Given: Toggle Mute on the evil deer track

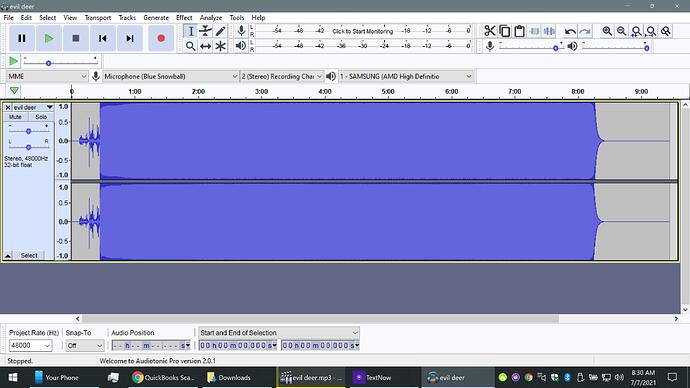Looking at the screenshot, I should click(x=15, y=117).
